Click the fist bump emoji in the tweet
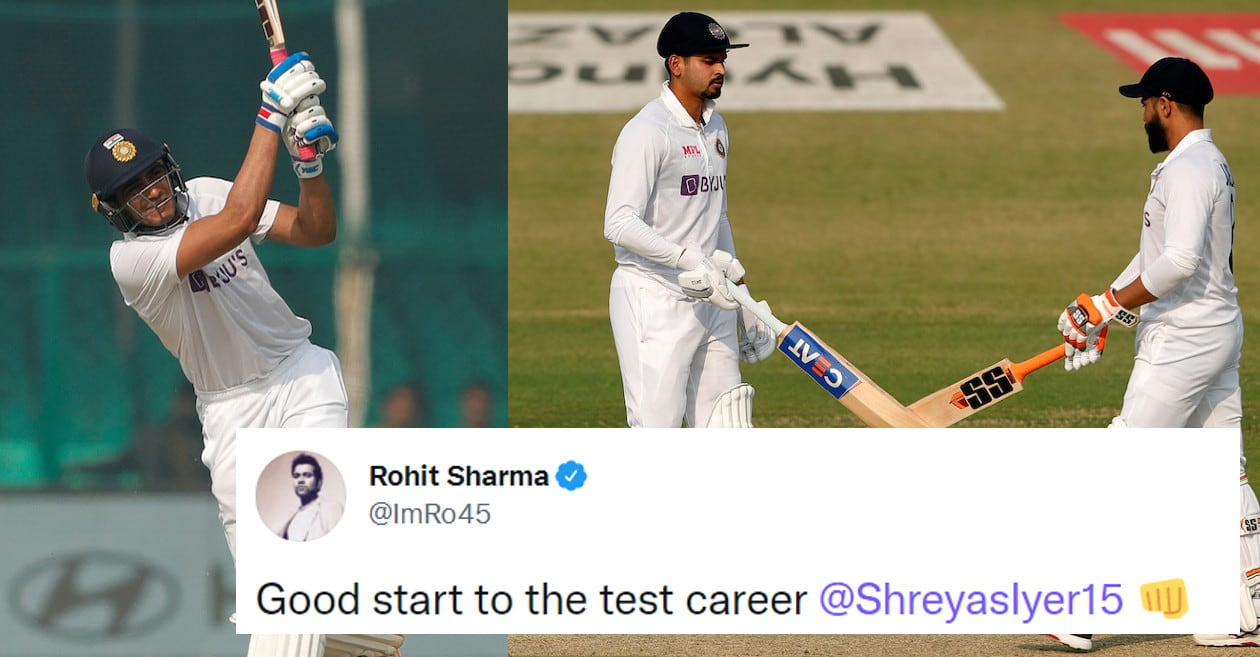The image size is (1260, 657). pyautogui.click(x=1164, y=598)
